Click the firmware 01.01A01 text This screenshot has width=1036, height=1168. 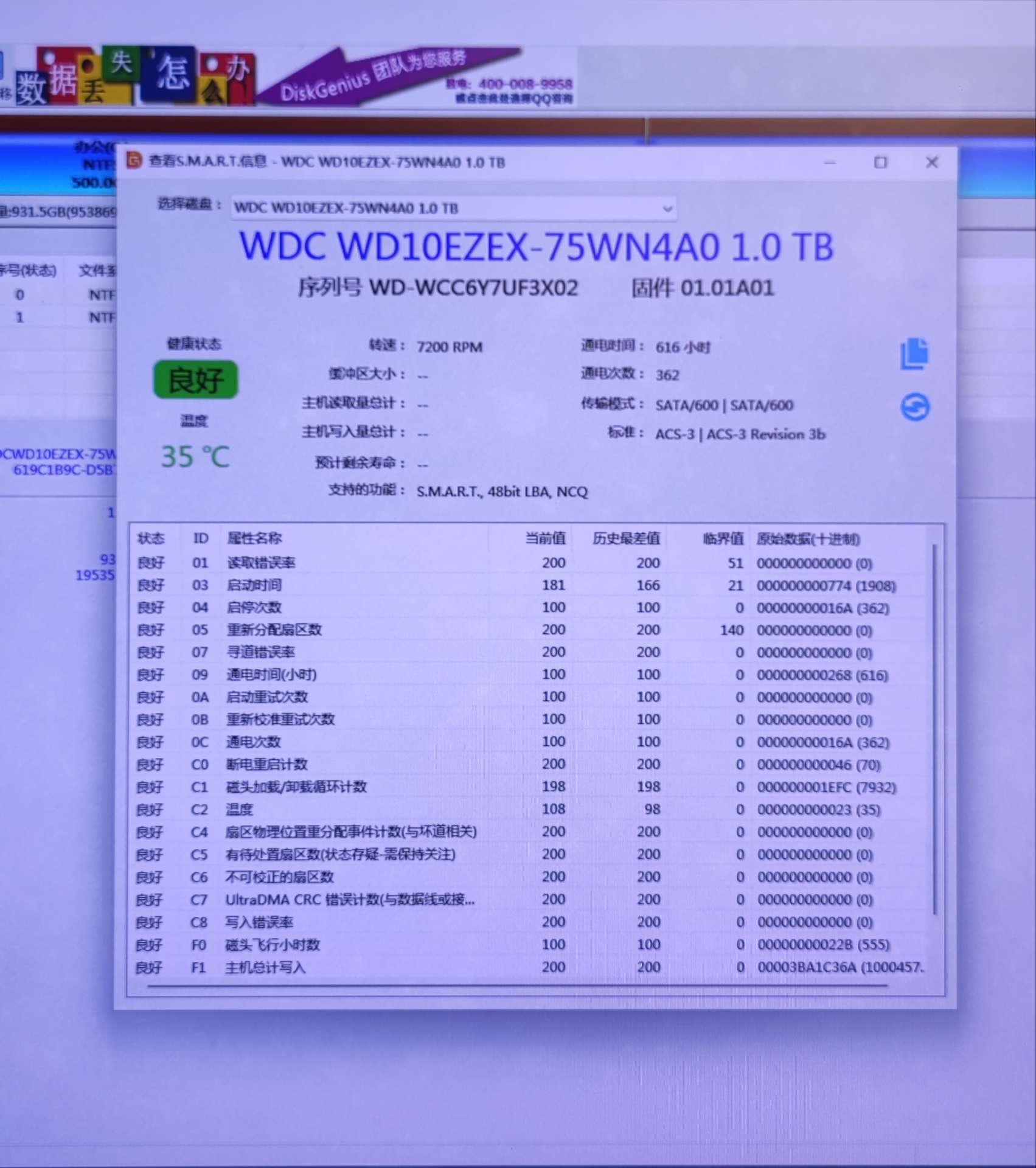pyautogui.click(x=726, y=287)
